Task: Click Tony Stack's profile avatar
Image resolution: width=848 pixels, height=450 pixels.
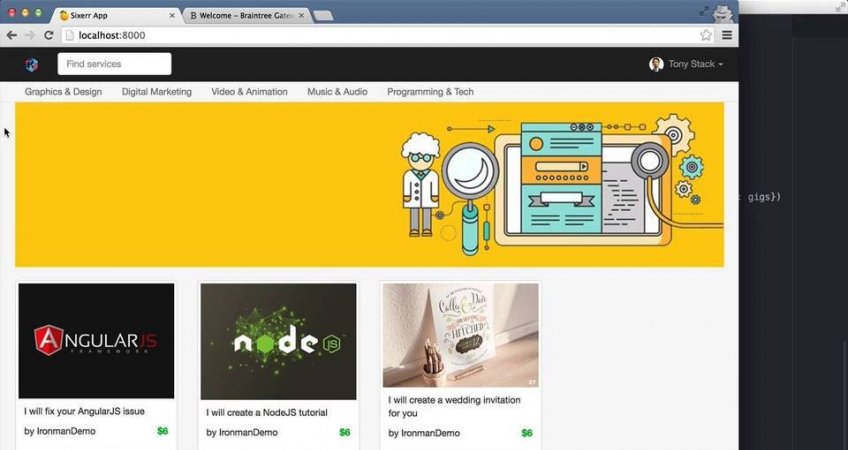Action: 656,64
